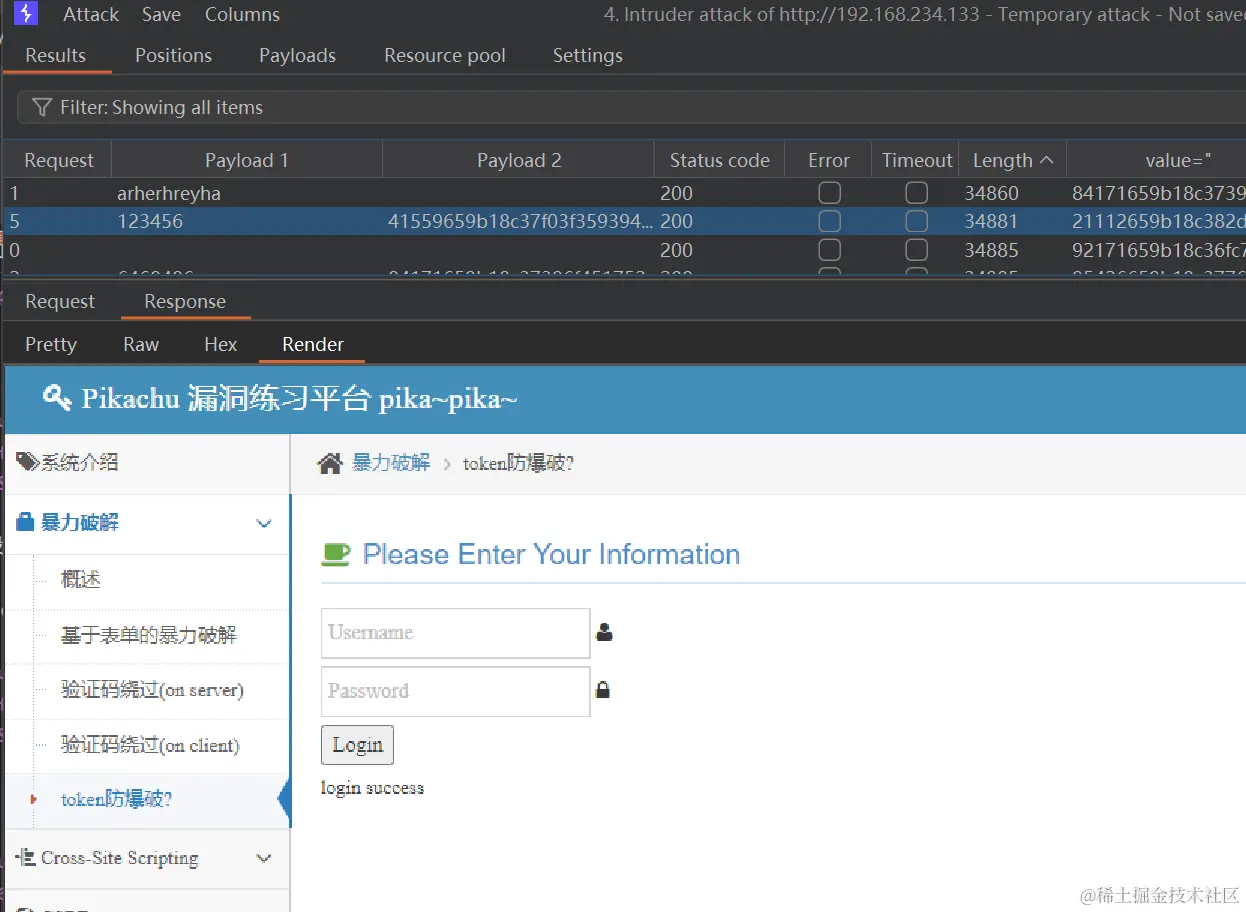Toggle Timeout checkbox for request 1

(916, 193)
